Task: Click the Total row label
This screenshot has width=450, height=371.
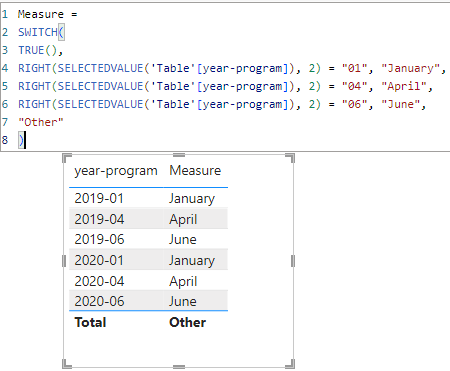Action: (x=90, y=322)
